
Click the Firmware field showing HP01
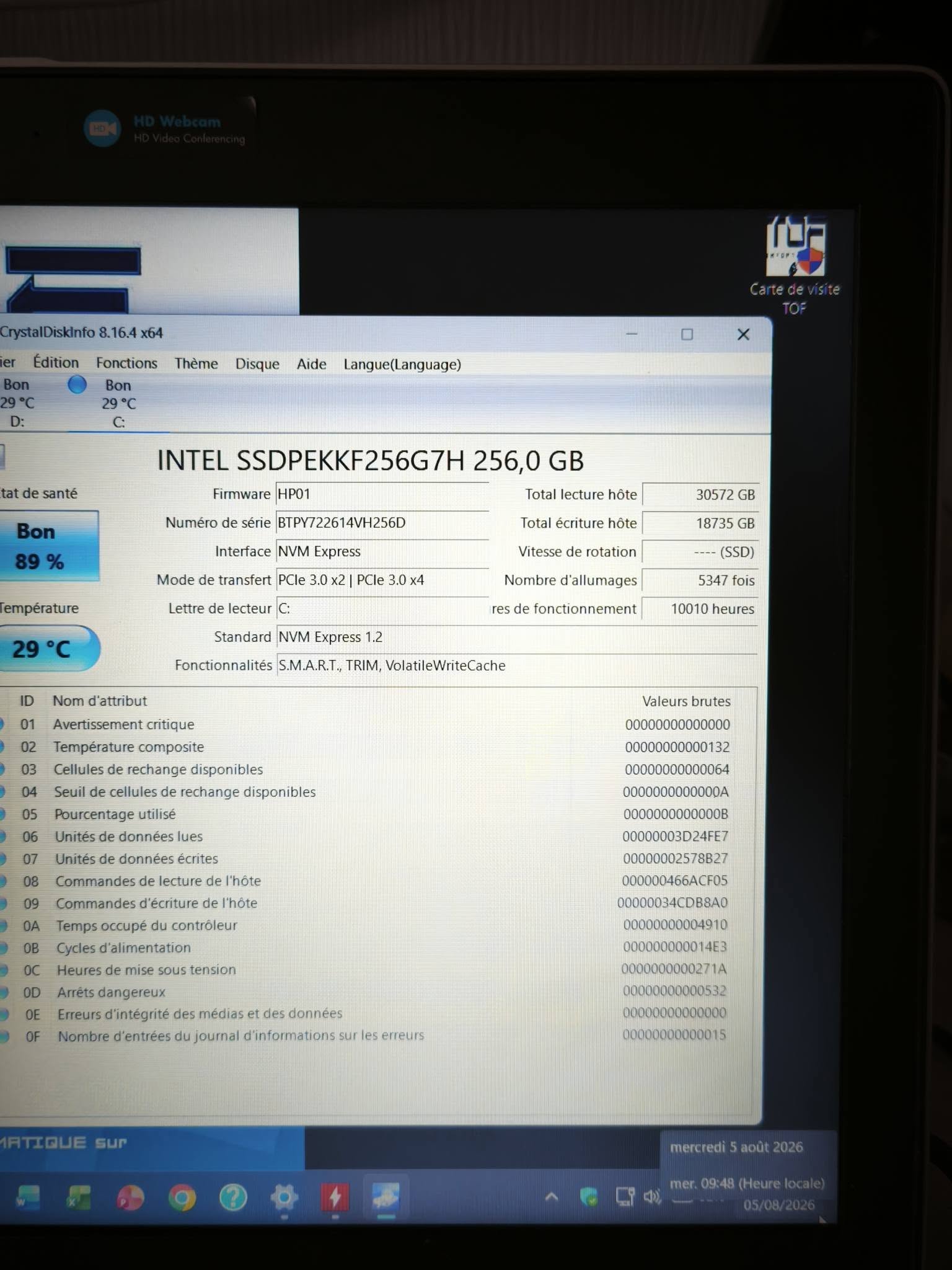382,494
